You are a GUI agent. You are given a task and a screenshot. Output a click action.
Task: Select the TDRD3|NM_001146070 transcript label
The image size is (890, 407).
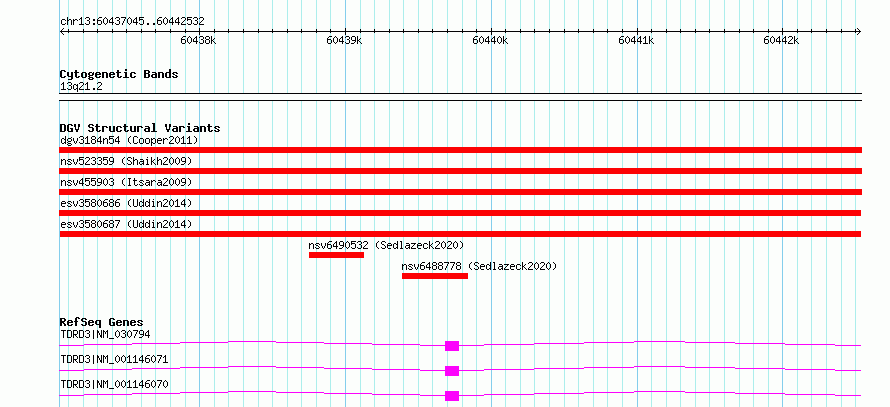point(114,384)
